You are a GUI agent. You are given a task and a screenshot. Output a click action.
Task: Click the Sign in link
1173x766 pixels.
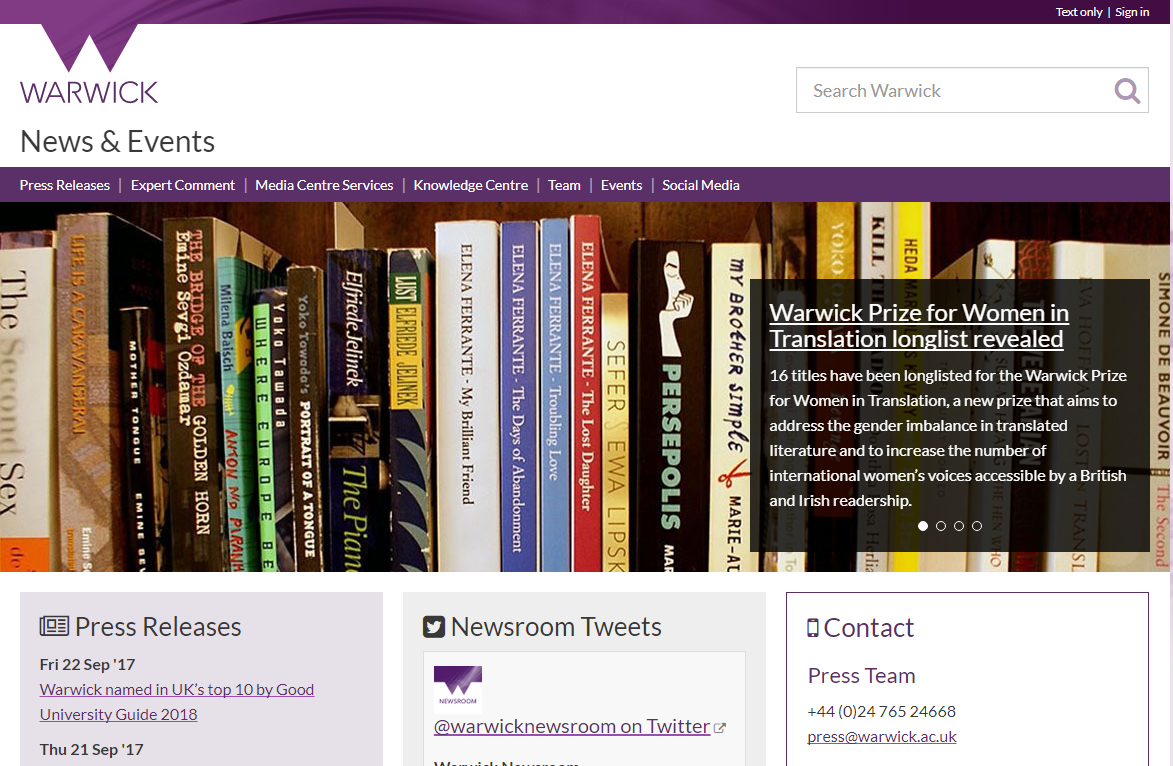pyautogui.click(x=1132, y=12)
